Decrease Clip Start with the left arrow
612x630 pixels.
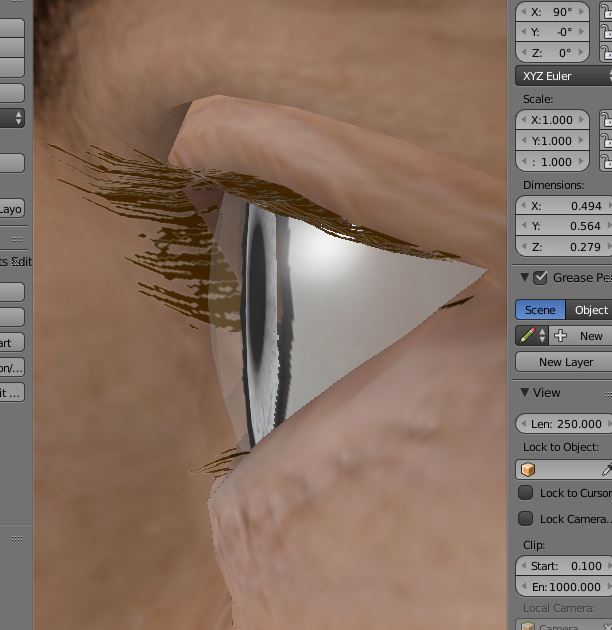[524, 565]
